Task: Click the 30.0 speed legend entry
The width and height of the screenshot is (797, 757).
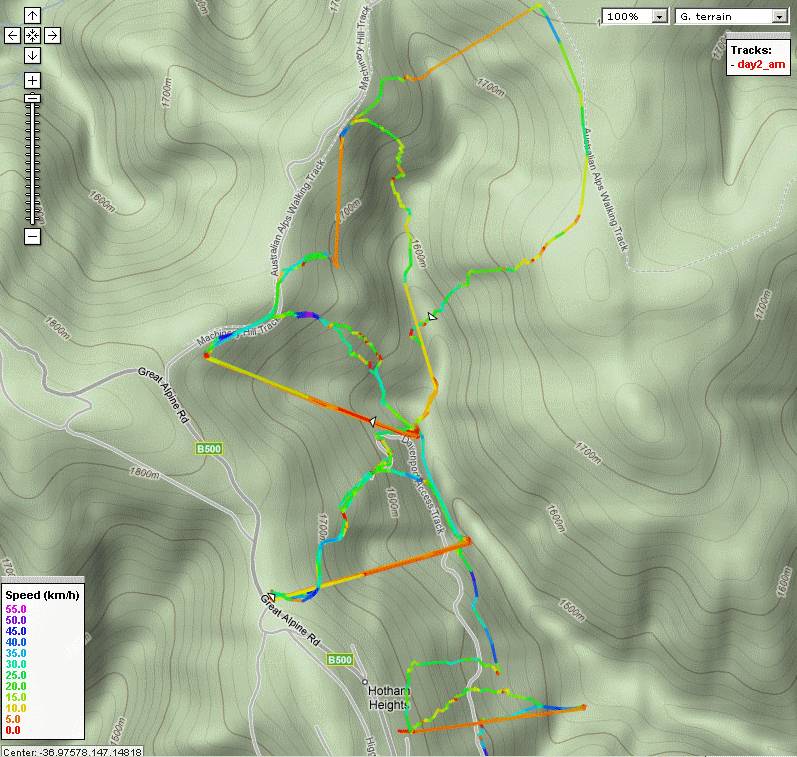Action: pos(18,664)
